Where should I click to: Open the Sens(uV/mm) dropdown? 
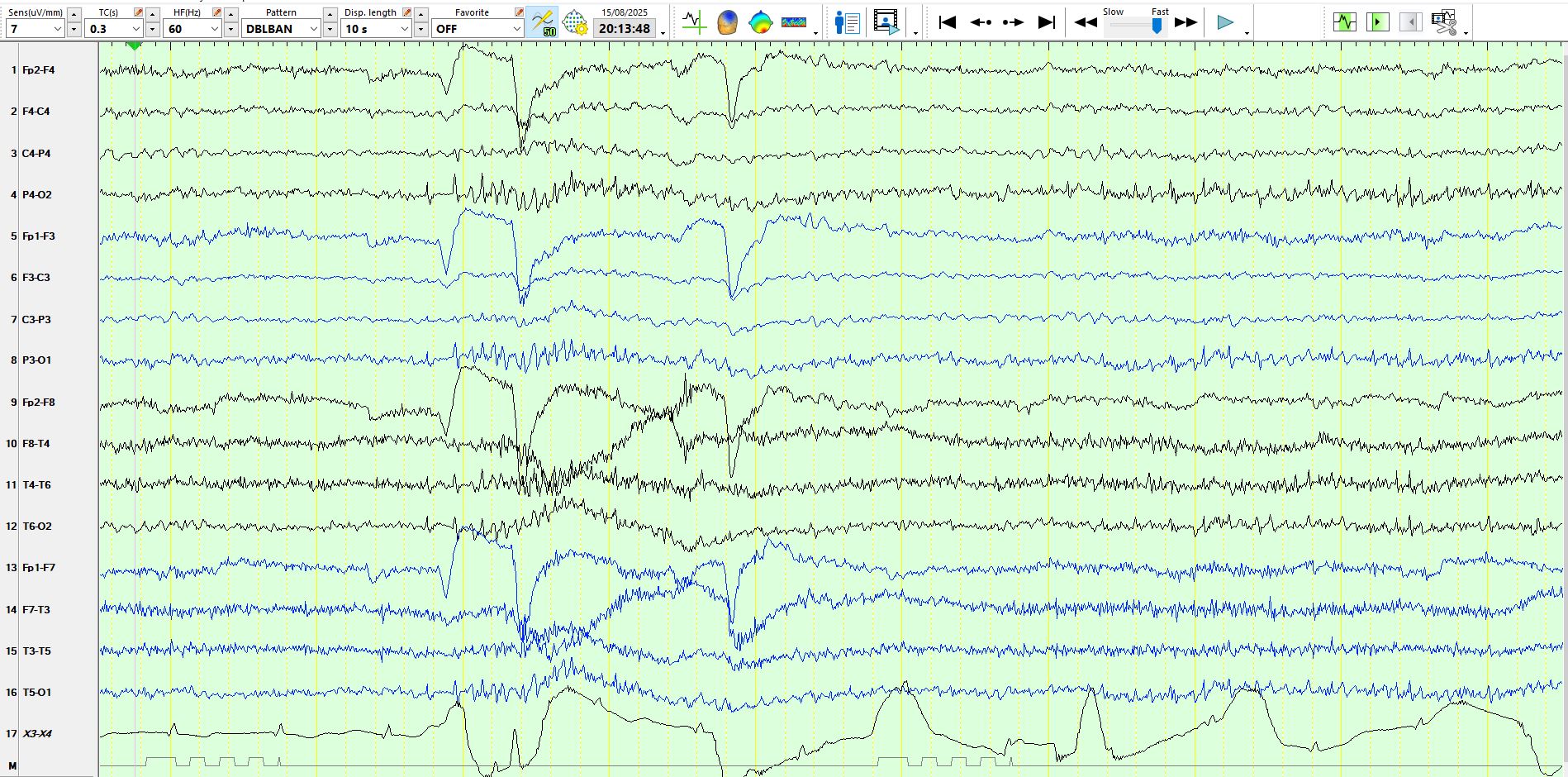36,29
